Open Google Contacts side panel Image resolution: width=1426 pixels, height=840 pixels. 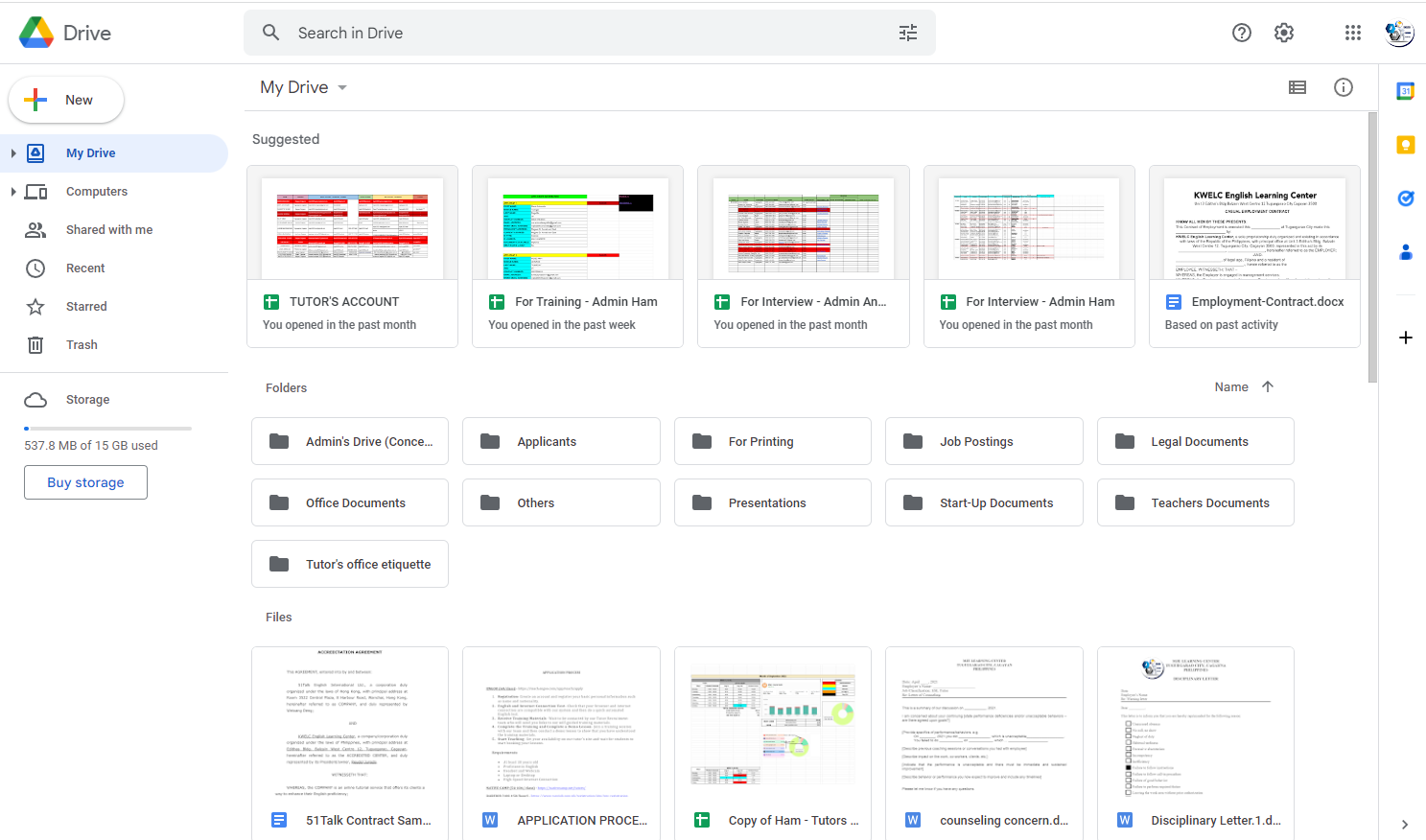(1406, 252)
